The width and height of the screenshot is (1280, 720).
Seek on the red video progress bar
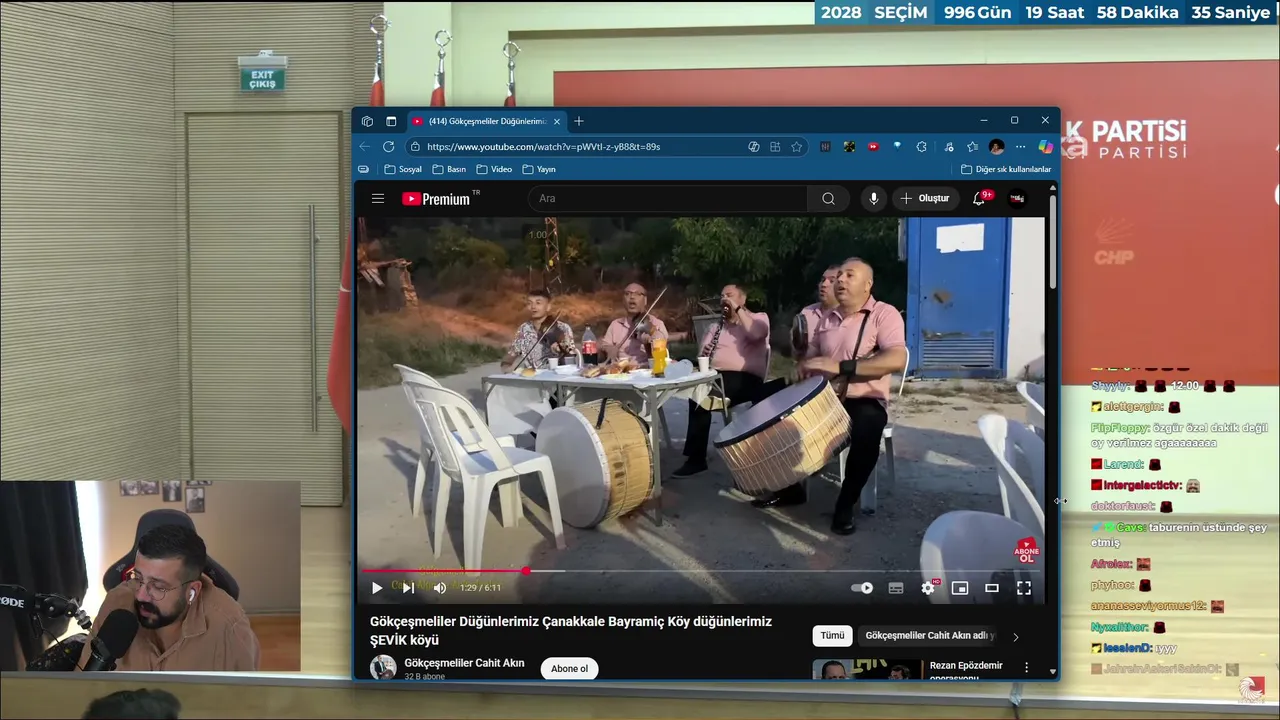700,571
